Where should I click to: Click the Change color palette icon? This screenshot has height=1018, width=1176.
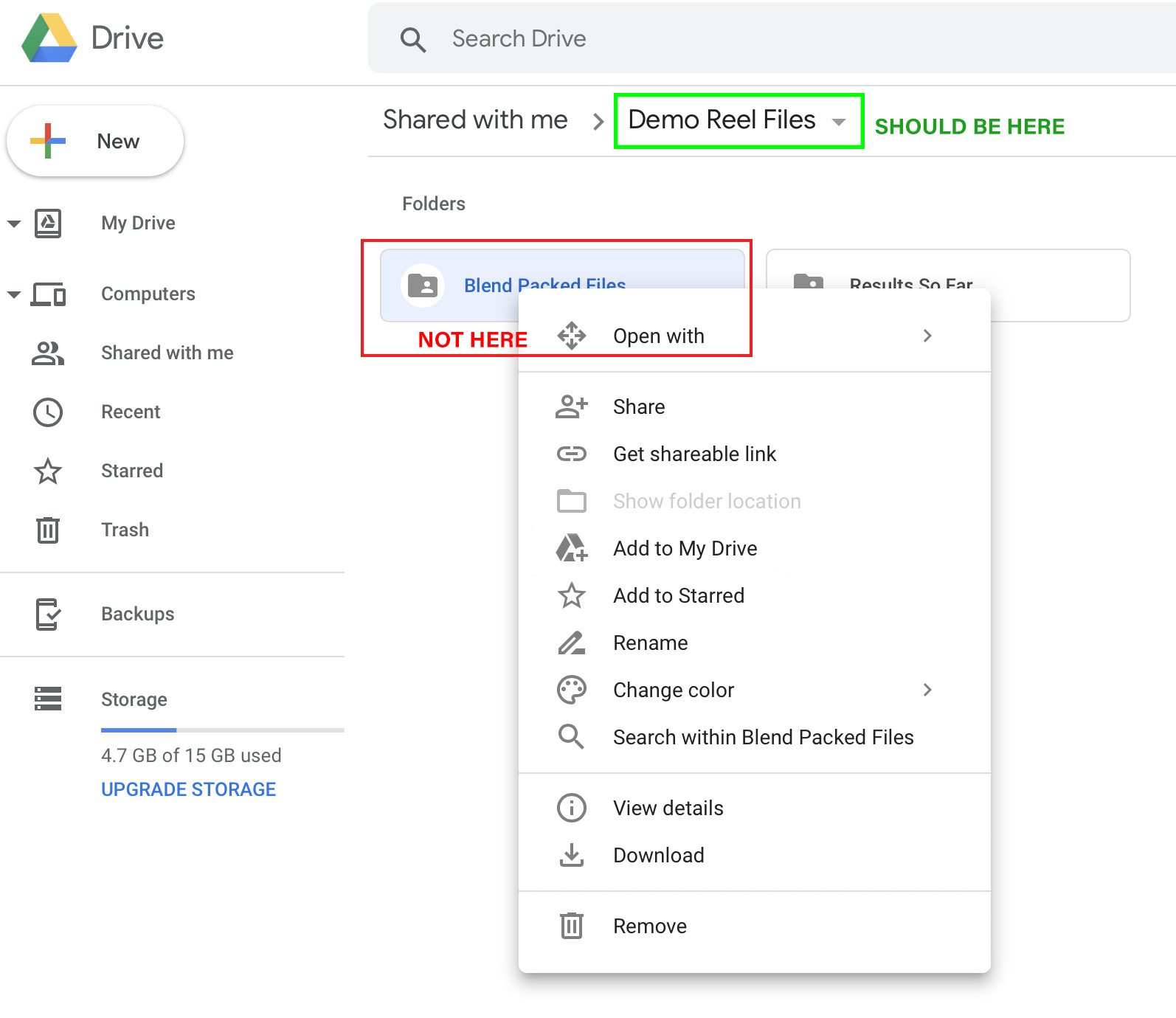click(x=572, y=690)
